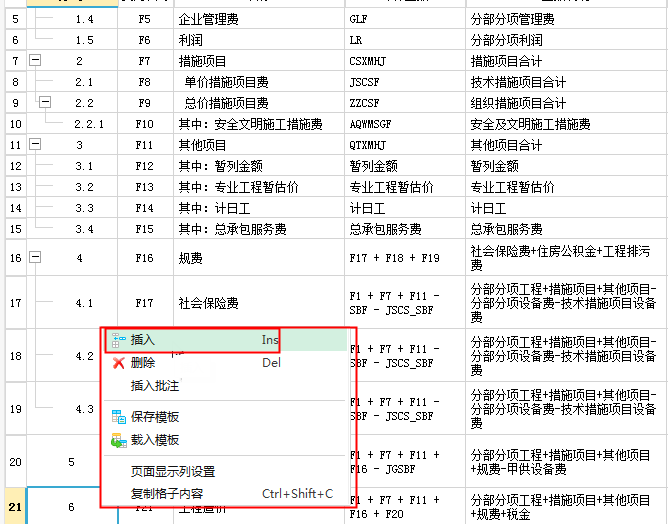Image resolution: width=668 pixels, height=524 pixels.
Task: Open 页面显示列设置 from the context menu
Action: (173, 471)
